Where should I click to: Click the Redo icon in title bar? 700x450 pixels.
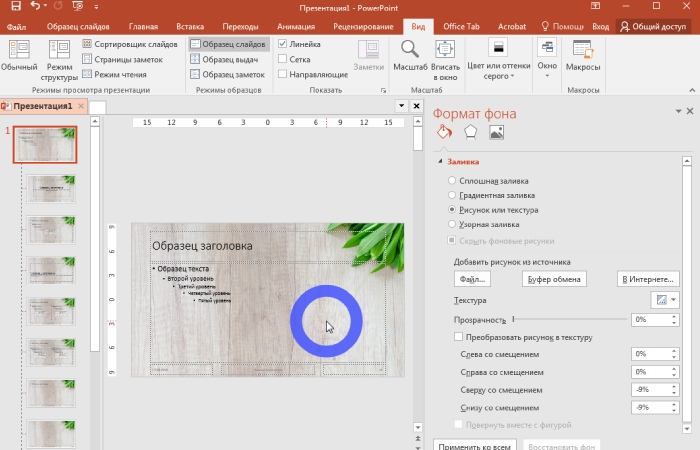click(x=58, y=6)
